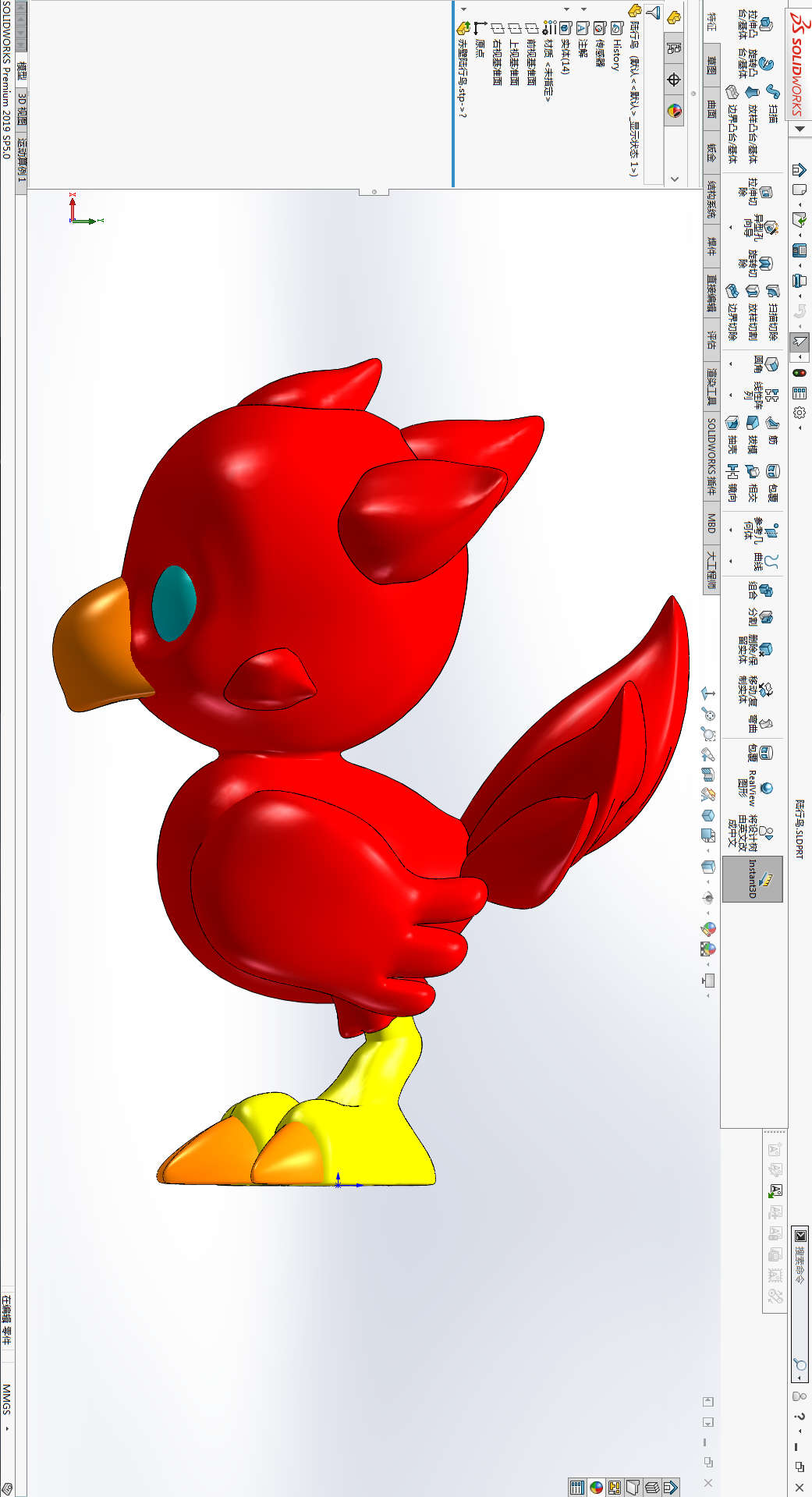Click the 圆角 fillet tool
This screenshot has width=812, height=1497.
coord(764,364)
